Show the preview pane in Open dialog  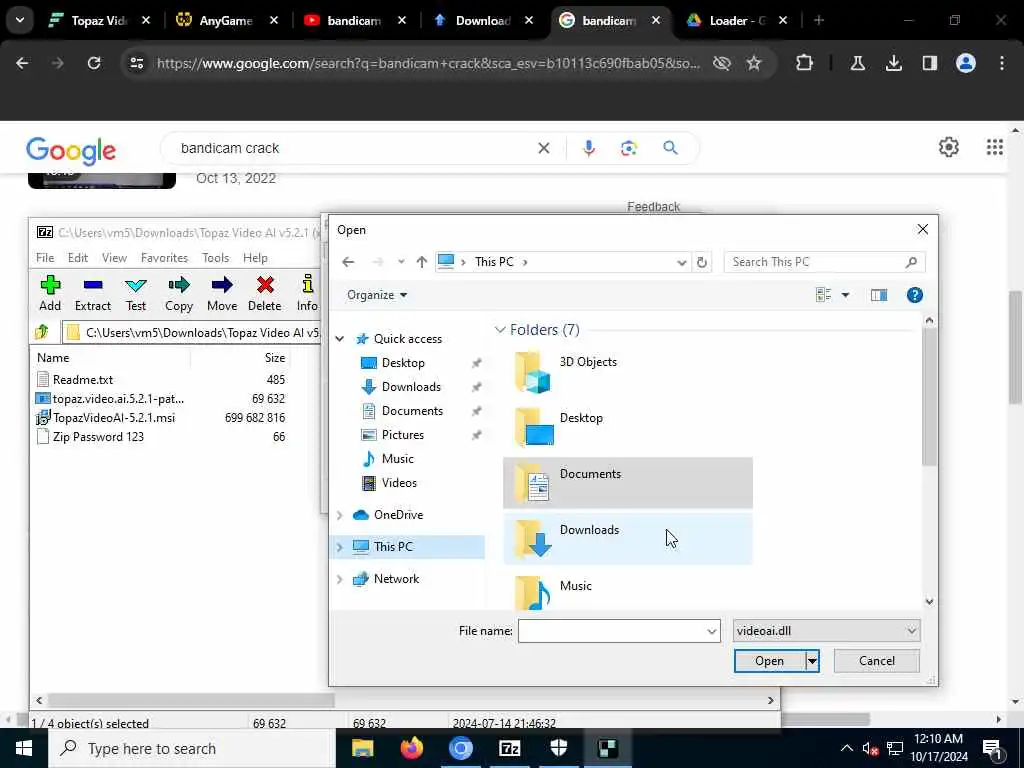pyautogui.click(x=879, y=295)
